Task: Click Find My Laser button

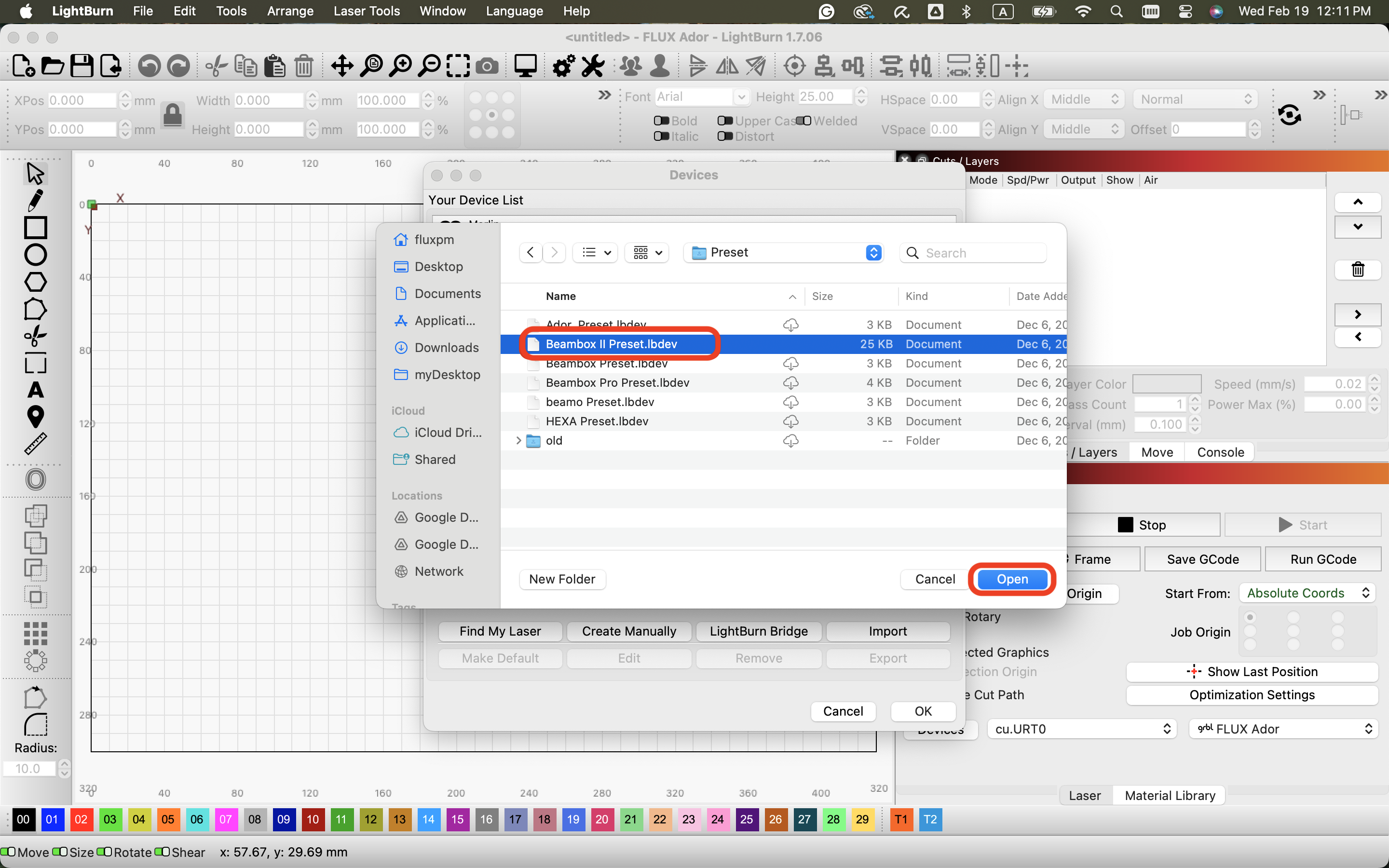Action: 500,632
